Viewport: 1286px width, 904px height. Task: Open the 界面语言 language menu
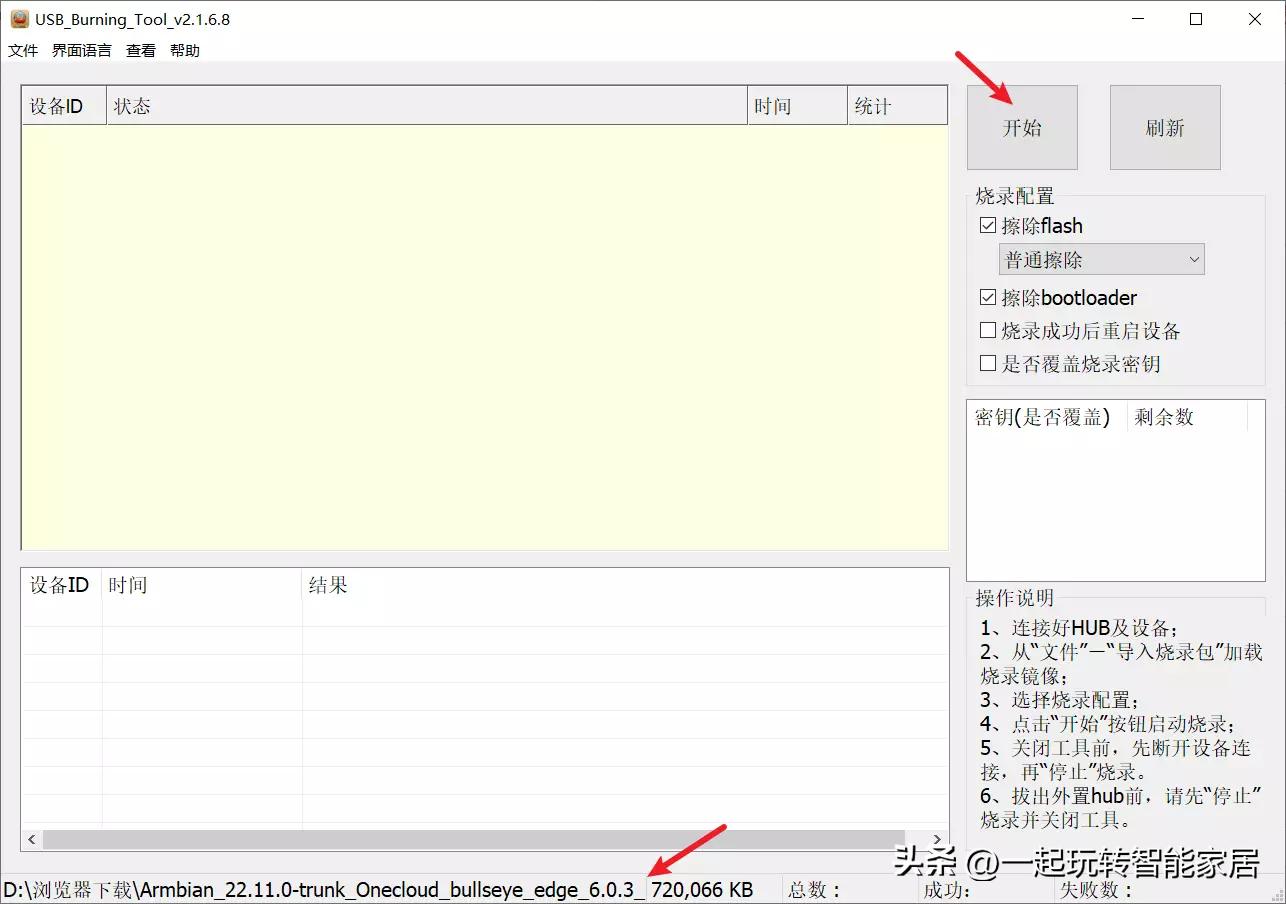point(81,50)
